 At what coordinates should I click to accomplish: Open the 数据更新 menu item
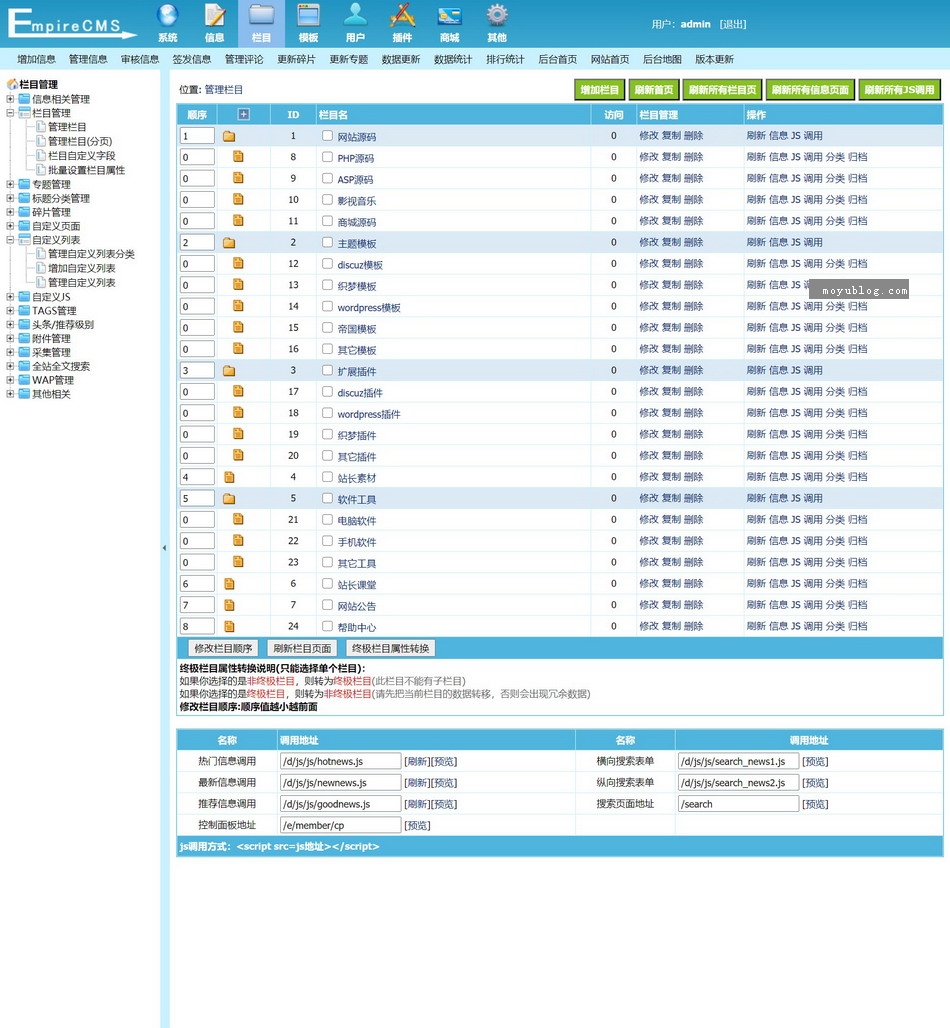401,59
